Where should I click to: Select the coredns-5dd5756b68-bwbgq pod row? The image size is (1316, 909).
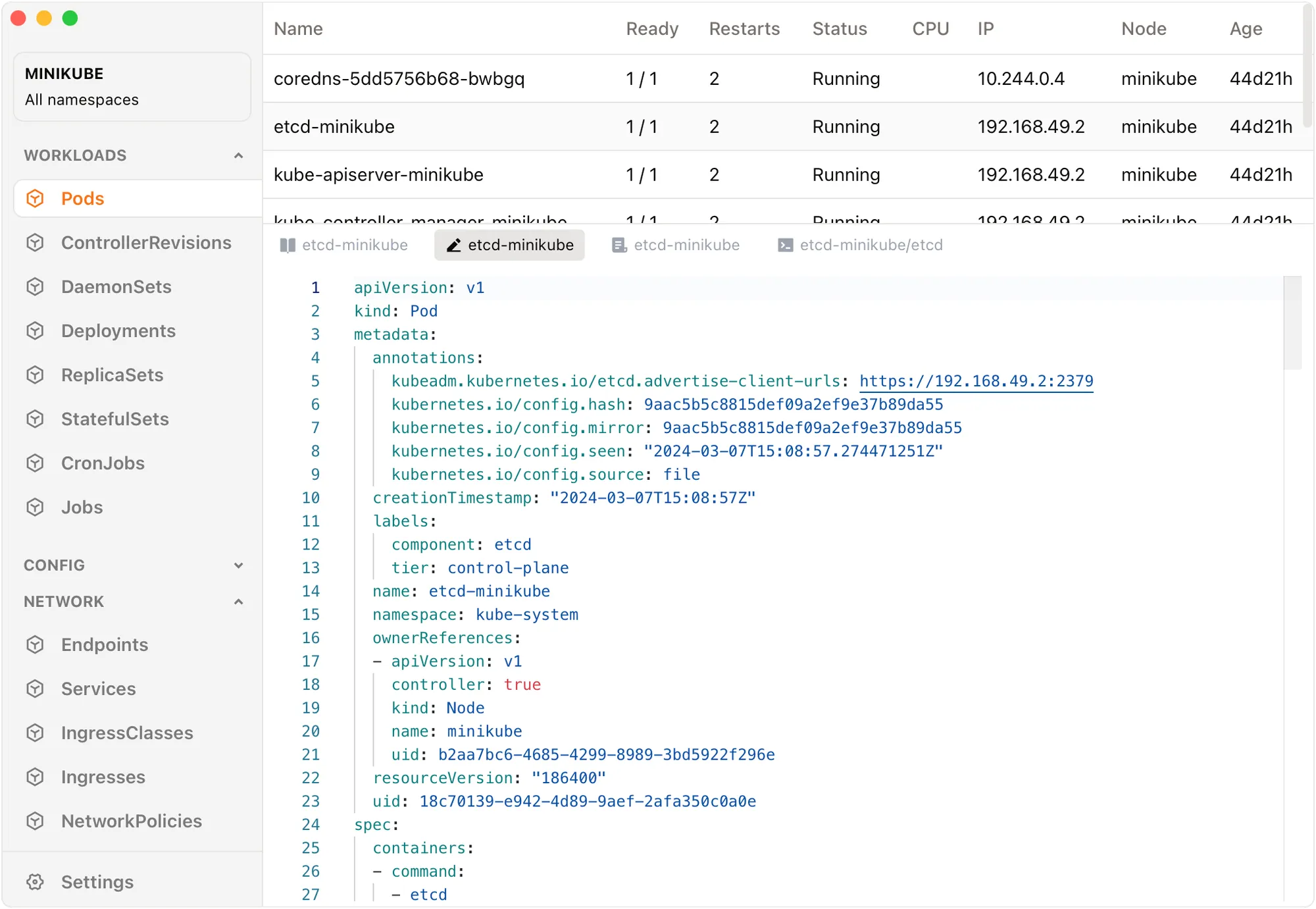783,78
